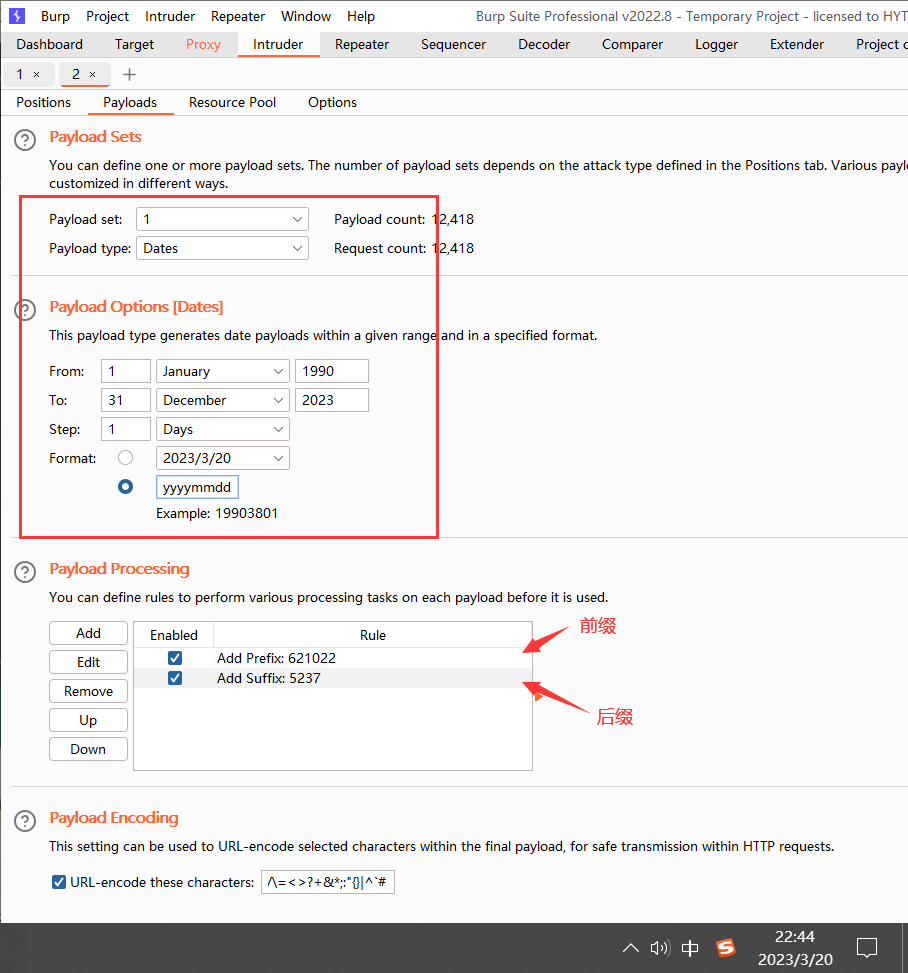Image resolution: width=908 pixels, height=973 pixels.
Task: Switch to the Dashboard tab
Action: click(x=50, y=45)
